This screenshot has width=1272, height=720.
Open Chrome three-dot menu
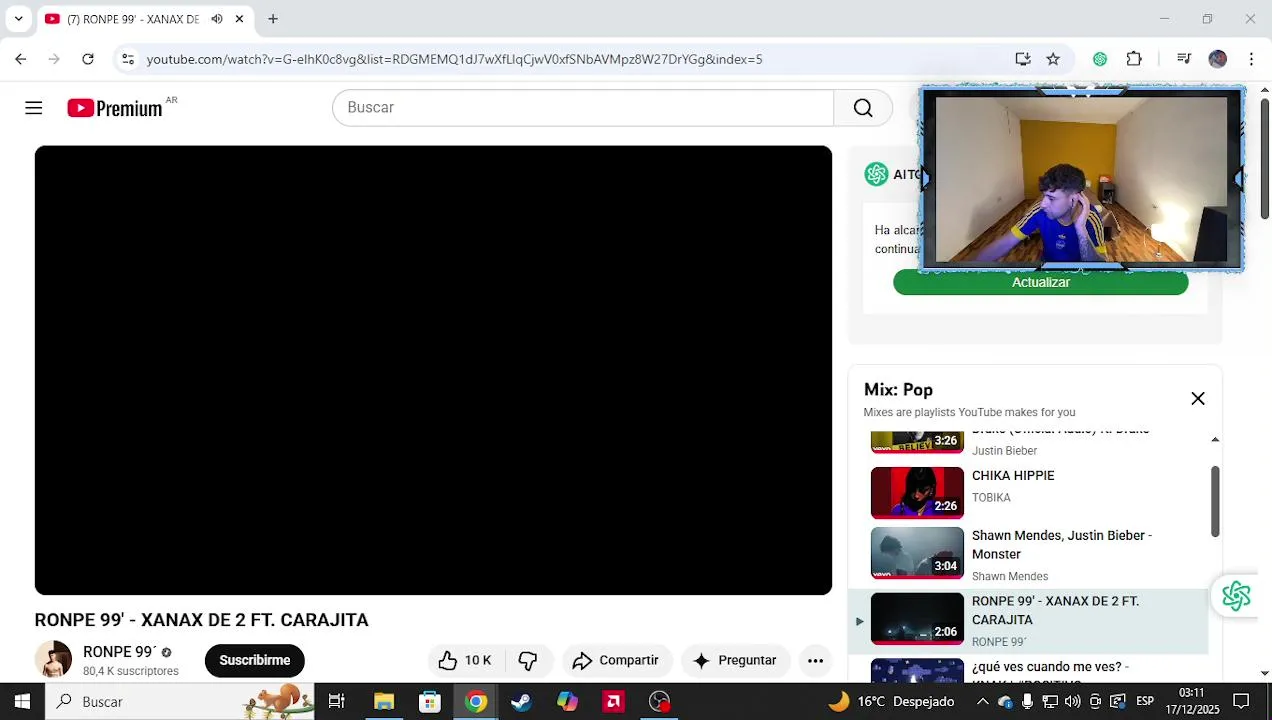click(1251, 59)
